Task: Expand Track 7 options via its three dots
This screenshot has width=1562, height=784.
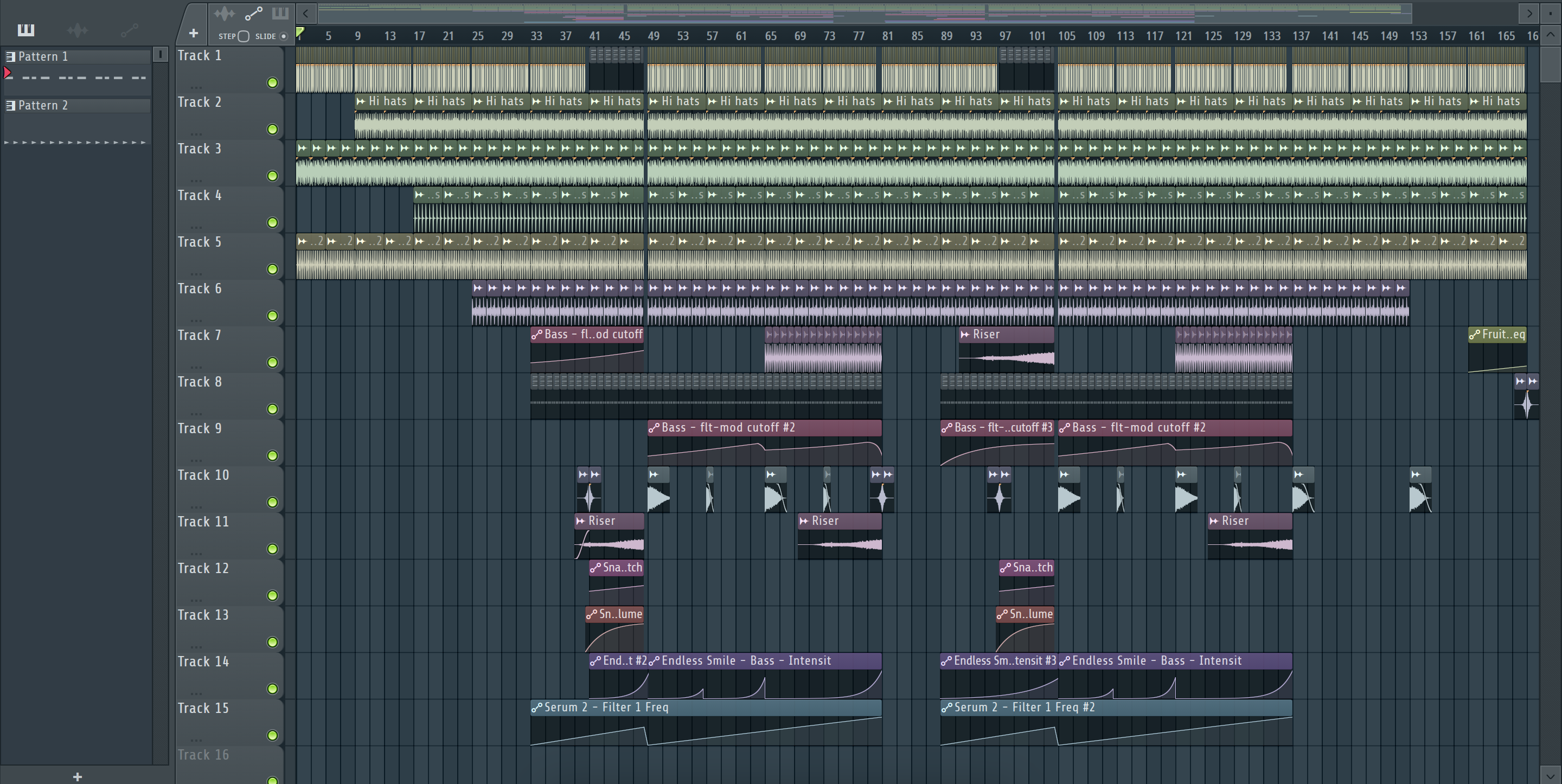Action: click(196, 367)
